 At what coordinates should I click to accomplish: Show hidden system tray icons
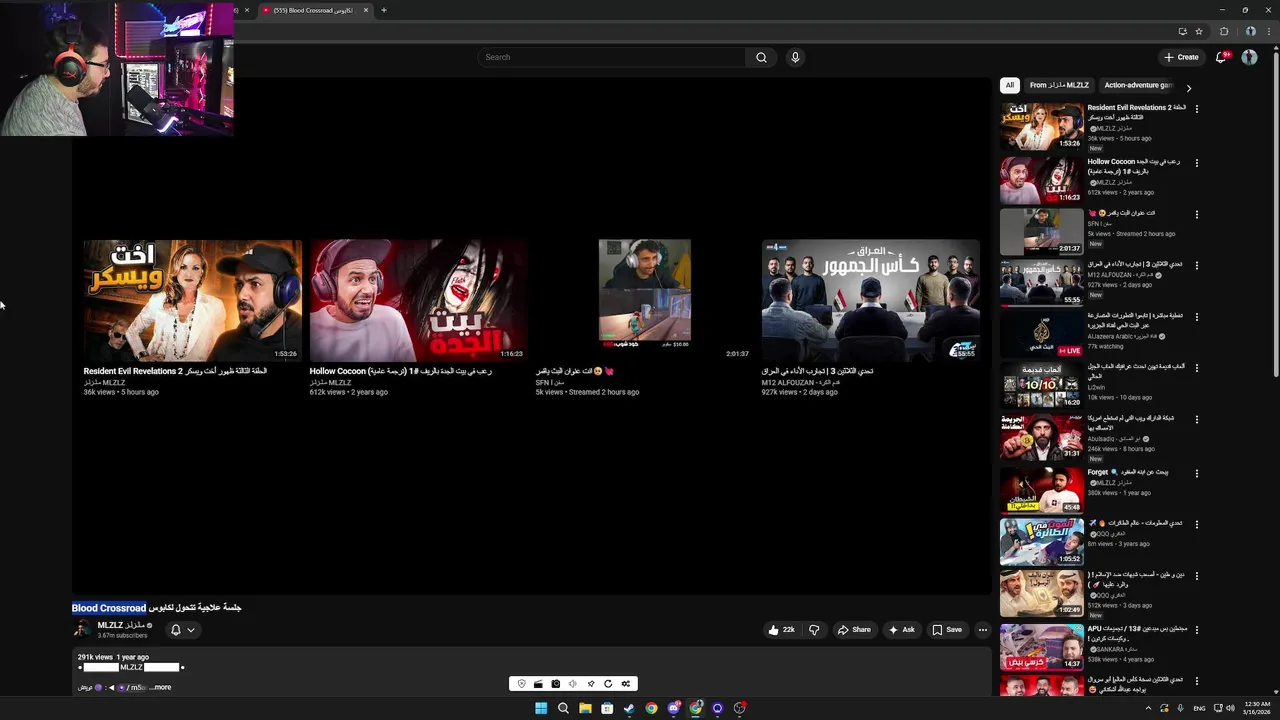coord(1147,708)
